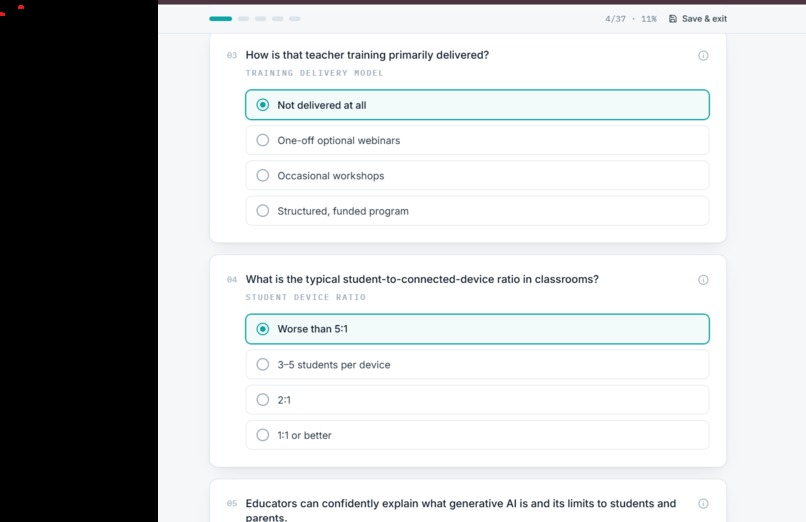Click question 03 title about teacher training
The height and width of the screenshot is (522, 806).
pos(367,55)
